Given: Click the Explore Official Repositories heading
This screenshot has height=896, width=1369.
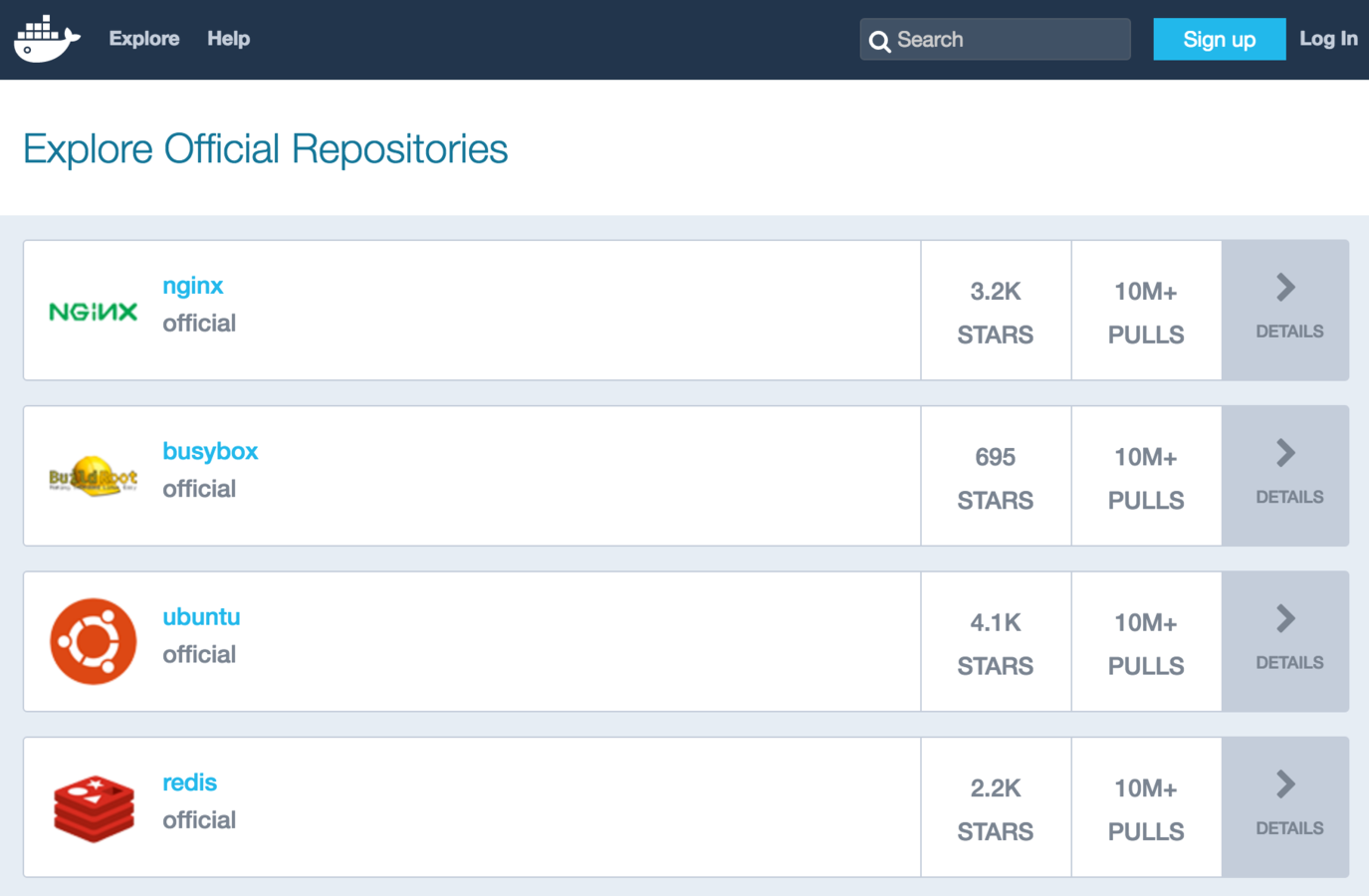Looking at the screenshot, I should pos(265,149).
